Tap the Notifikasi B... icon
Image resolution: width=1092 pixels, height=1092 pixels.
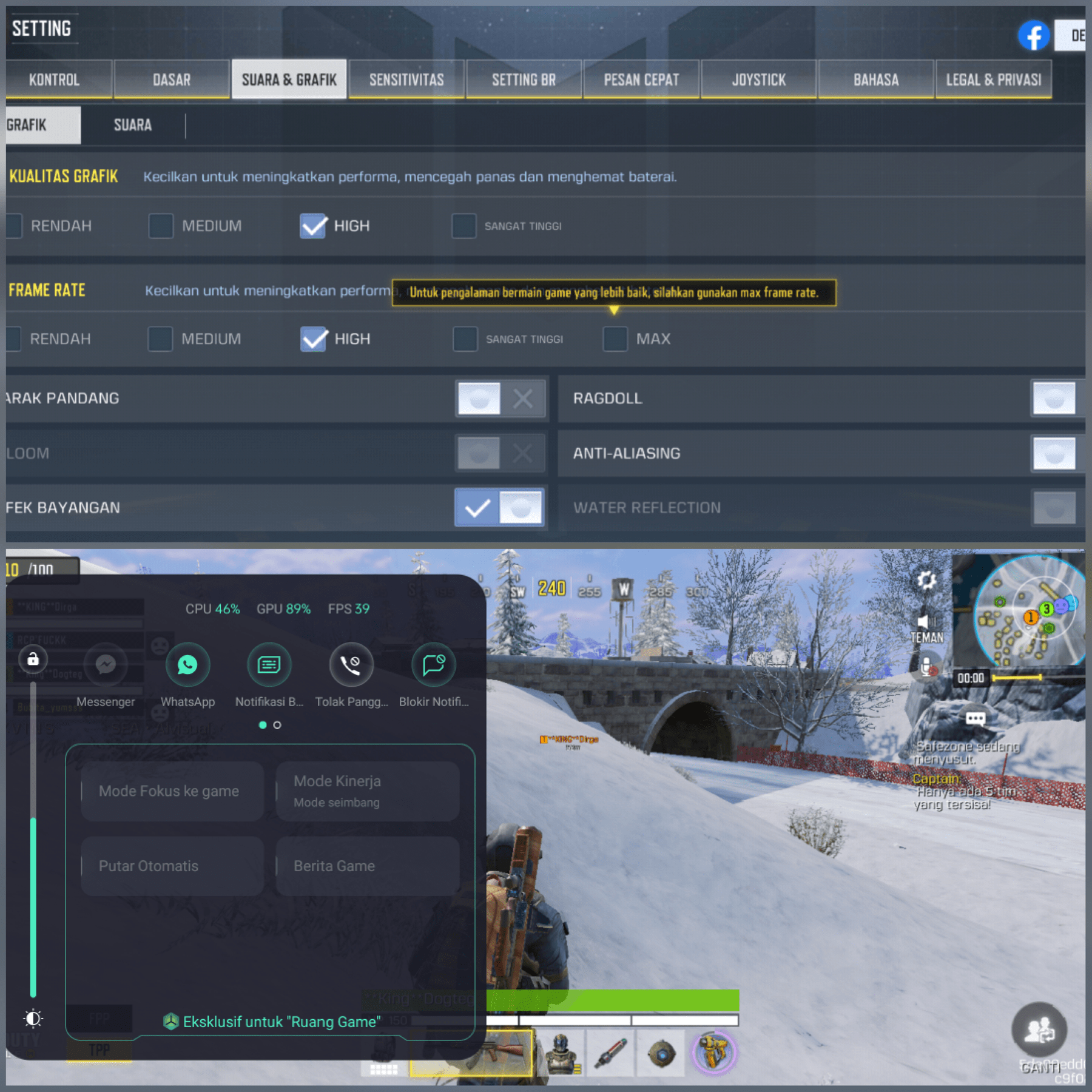269,665
